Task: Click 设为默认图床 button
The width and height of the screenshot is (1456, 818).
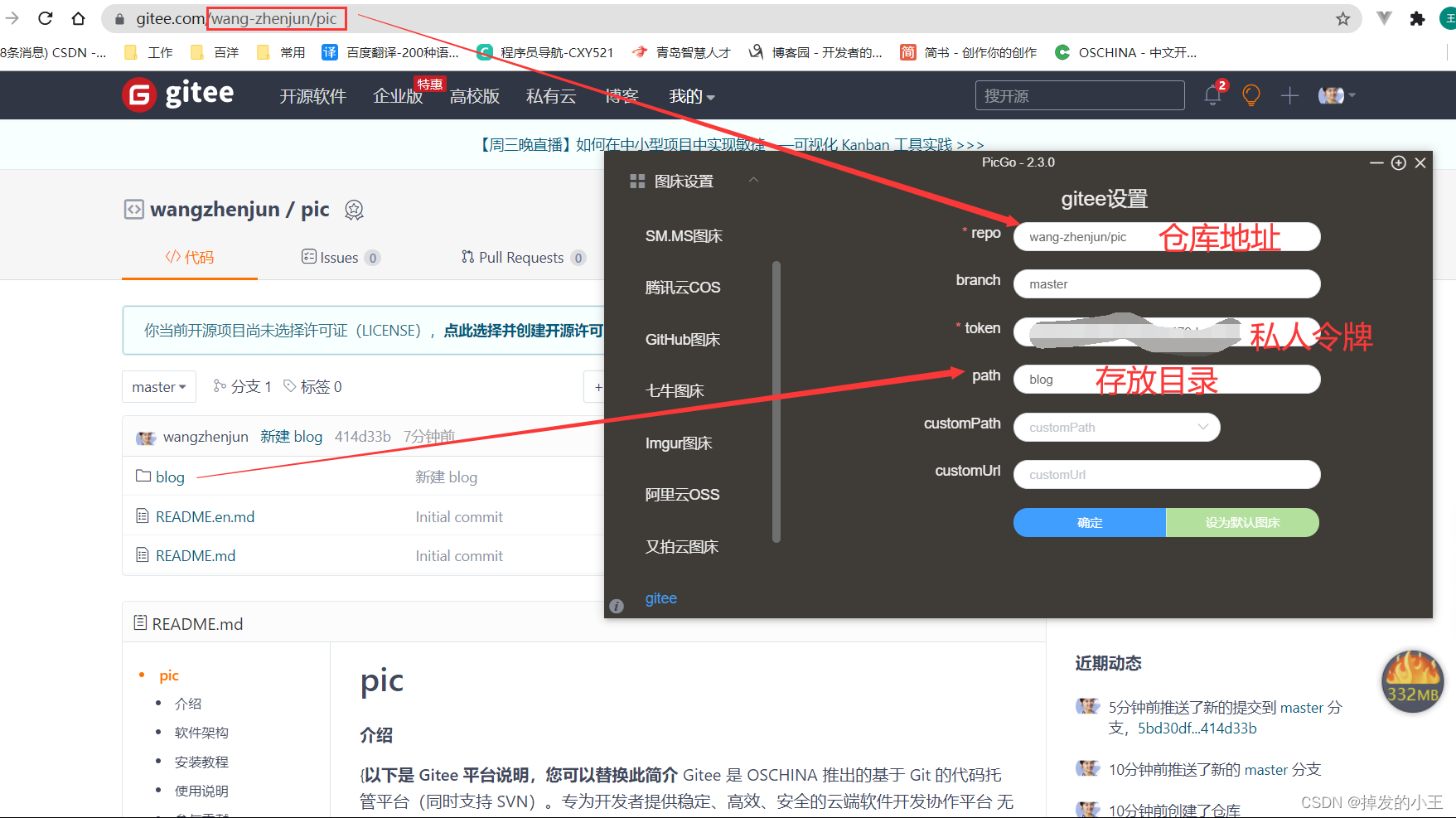Action: coord(1242,522)
